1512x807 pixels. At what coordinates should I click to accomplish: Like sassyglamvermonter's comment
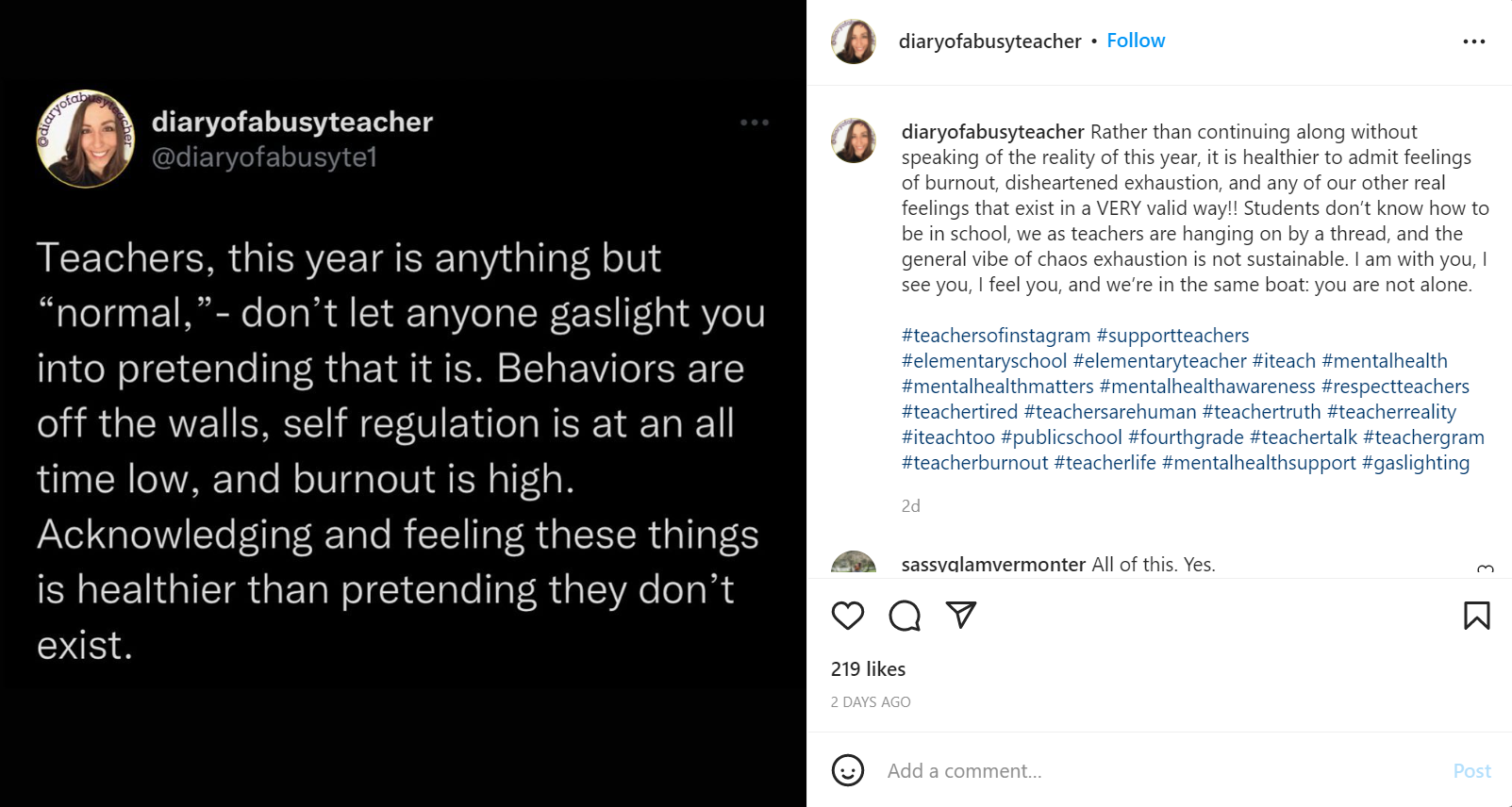pyautogui.click(x=1485, y=568)
